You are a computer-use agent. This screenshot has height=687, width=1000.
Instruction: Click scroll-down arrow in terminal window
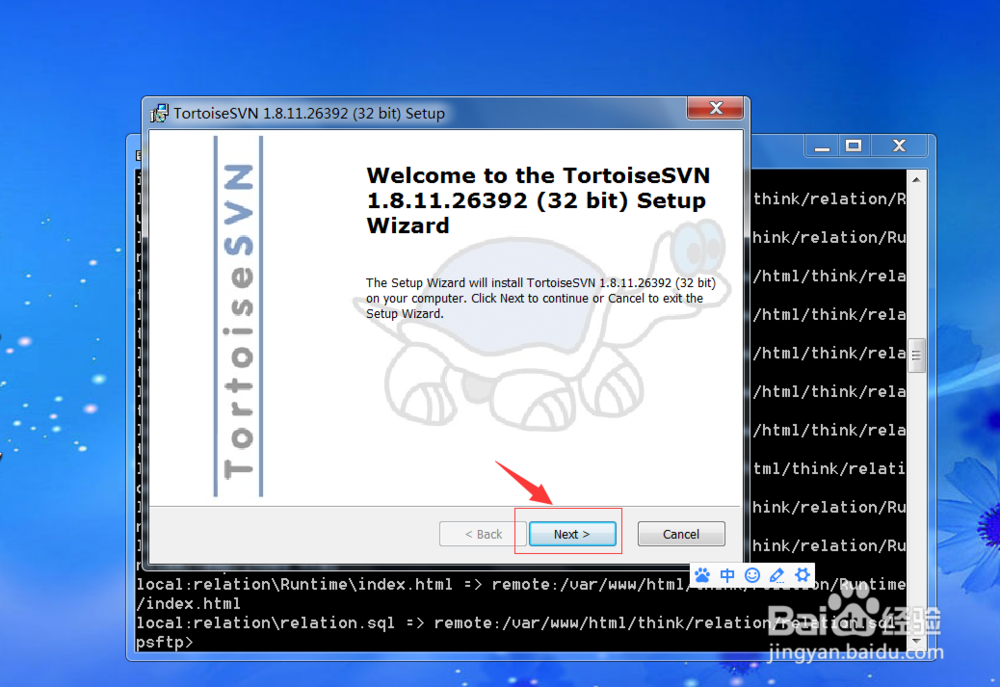click(916, 641)
